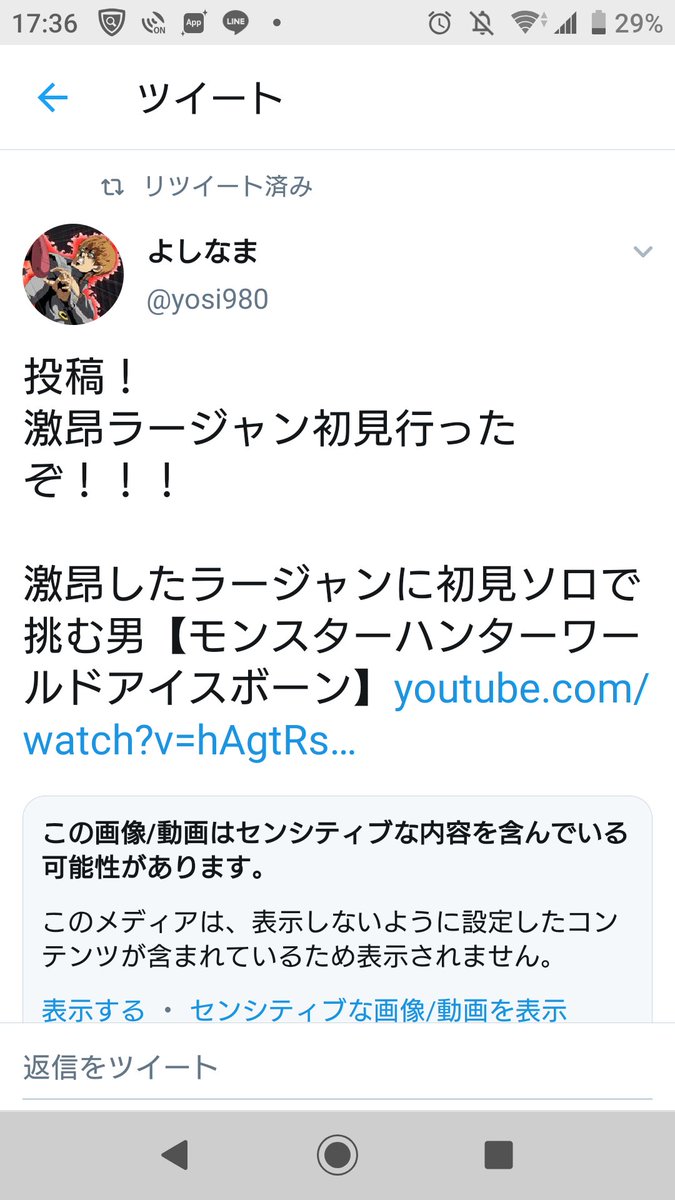Viewport: 675px width, 1200px height.
Task: Tap the ツイート header title
Action: 210,97
